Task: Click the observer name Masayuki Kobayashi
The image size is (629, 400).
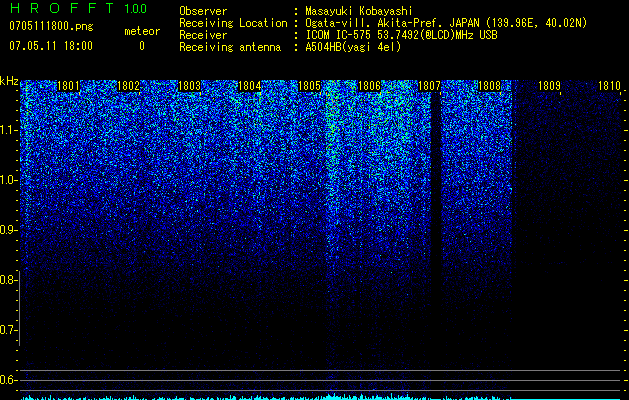Action: point(358,11)
